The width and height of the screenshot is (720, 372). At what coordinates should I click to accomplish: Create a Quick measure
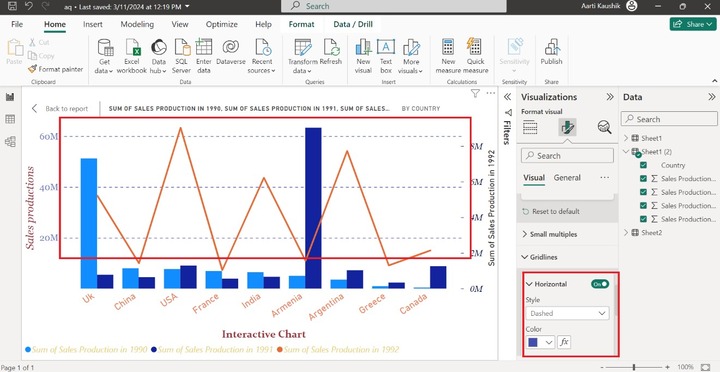pos(475,56)
